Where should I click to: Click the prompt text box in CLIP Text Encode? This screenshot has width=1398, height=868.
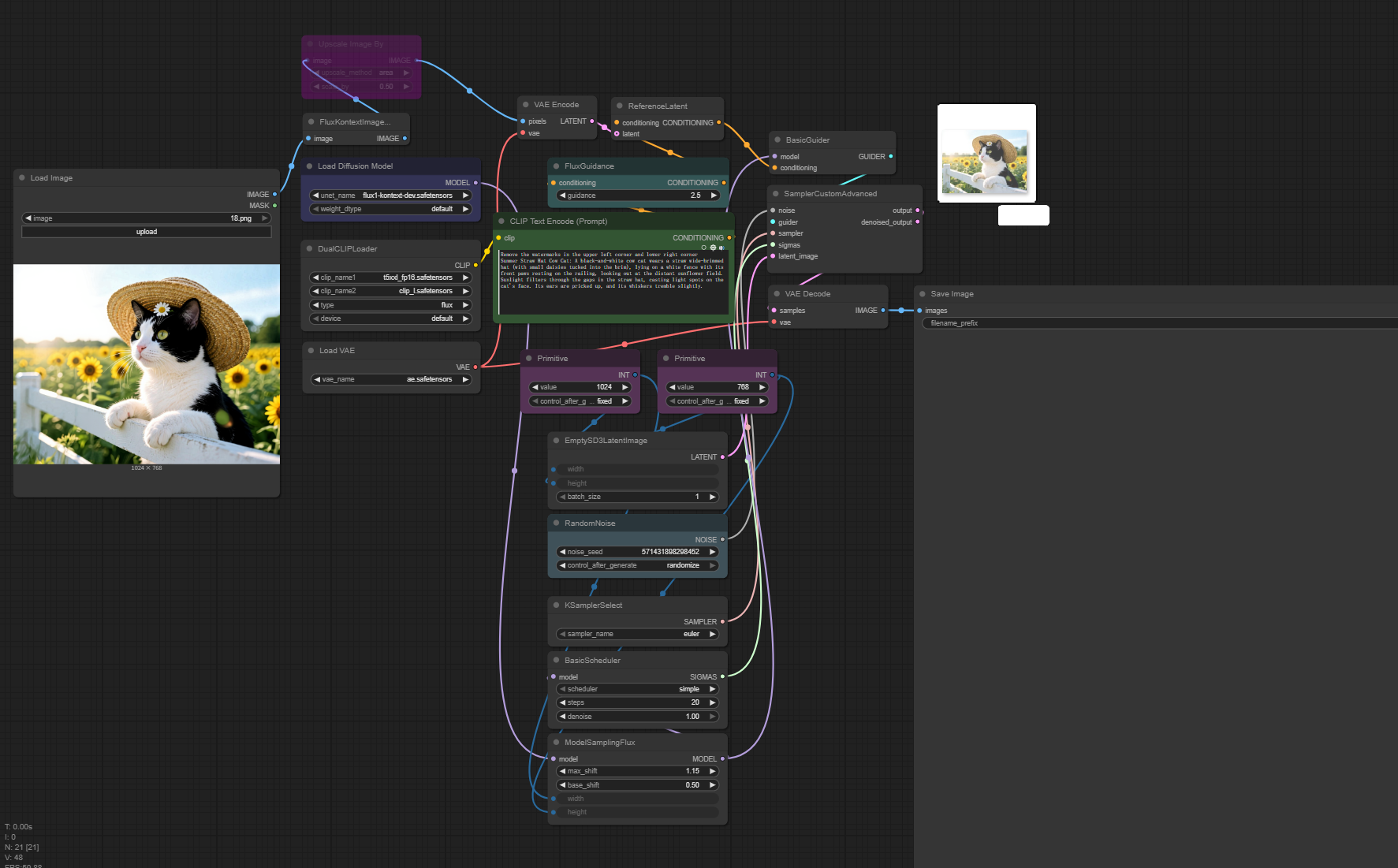(x=612, y=282)
